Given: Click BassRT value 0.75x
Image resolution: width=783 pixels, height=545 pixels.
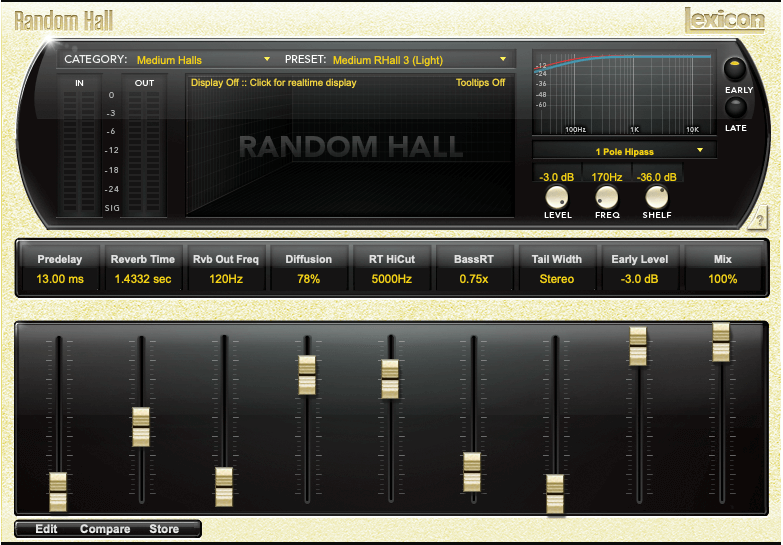Looking at the screenshot, I should coord(474,279).
